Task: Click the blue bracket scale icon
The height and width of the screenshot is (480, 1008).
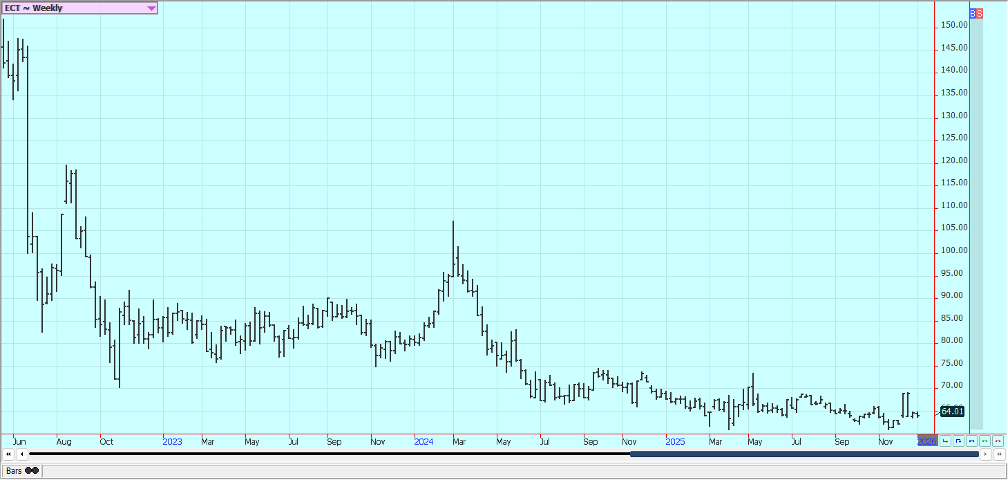Action: [x=959, y=440]
